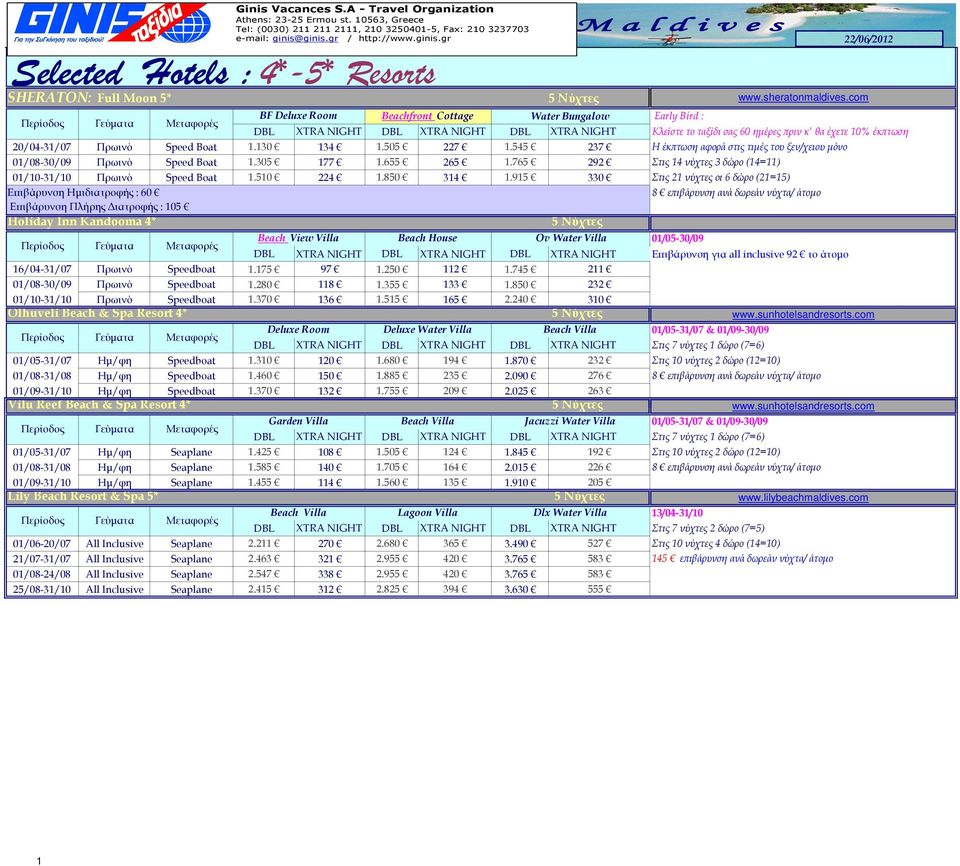Click the 'Επιβάρυνση Ημιδιατροφής : 60 €' line

tap(83, 193)
